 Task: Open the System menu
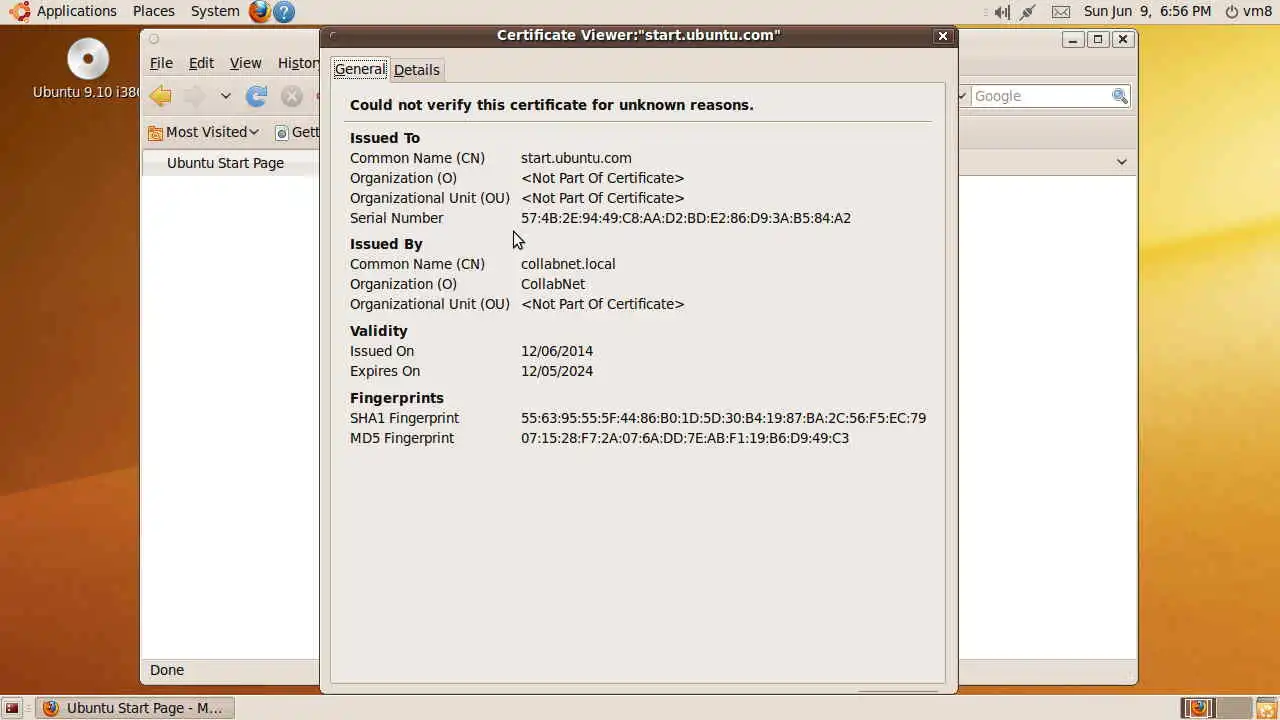click(215, 11)
